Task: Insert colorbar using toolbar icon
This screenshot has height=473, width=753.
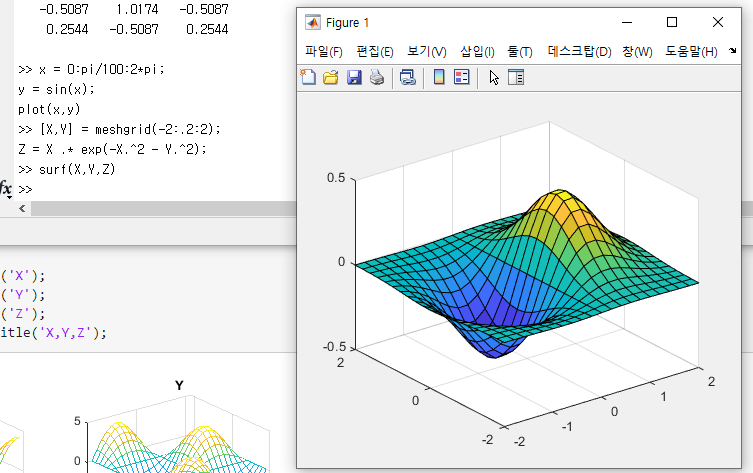Action: [x=439, y=77]
